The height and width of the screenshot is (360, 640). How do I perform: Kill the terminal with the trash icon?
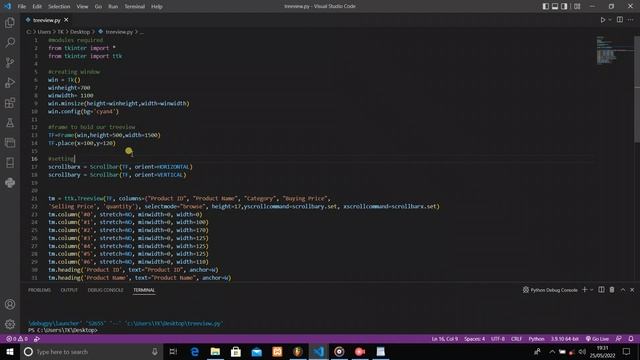612,290
